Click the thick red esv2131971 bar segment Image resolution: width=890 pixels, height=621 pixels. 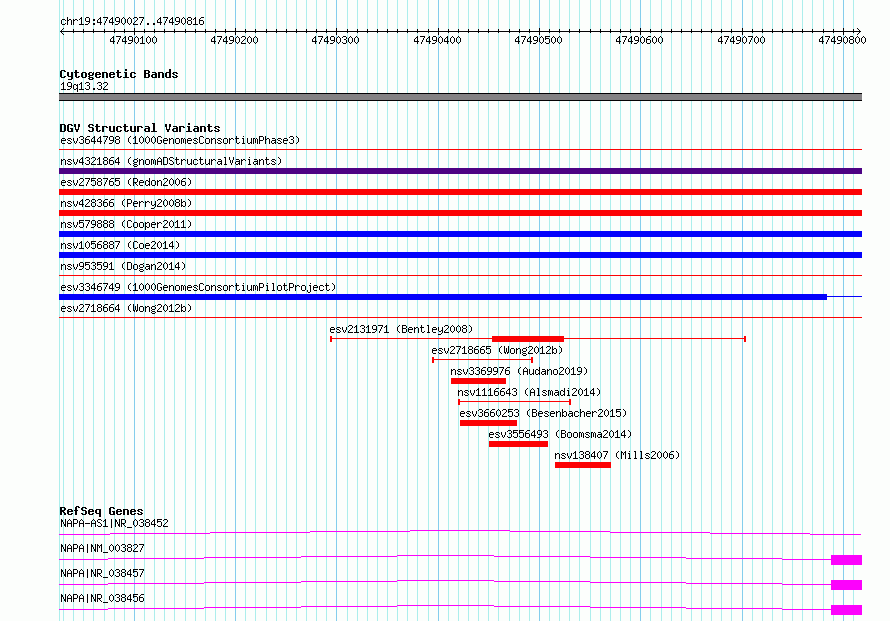click(528, 339)
